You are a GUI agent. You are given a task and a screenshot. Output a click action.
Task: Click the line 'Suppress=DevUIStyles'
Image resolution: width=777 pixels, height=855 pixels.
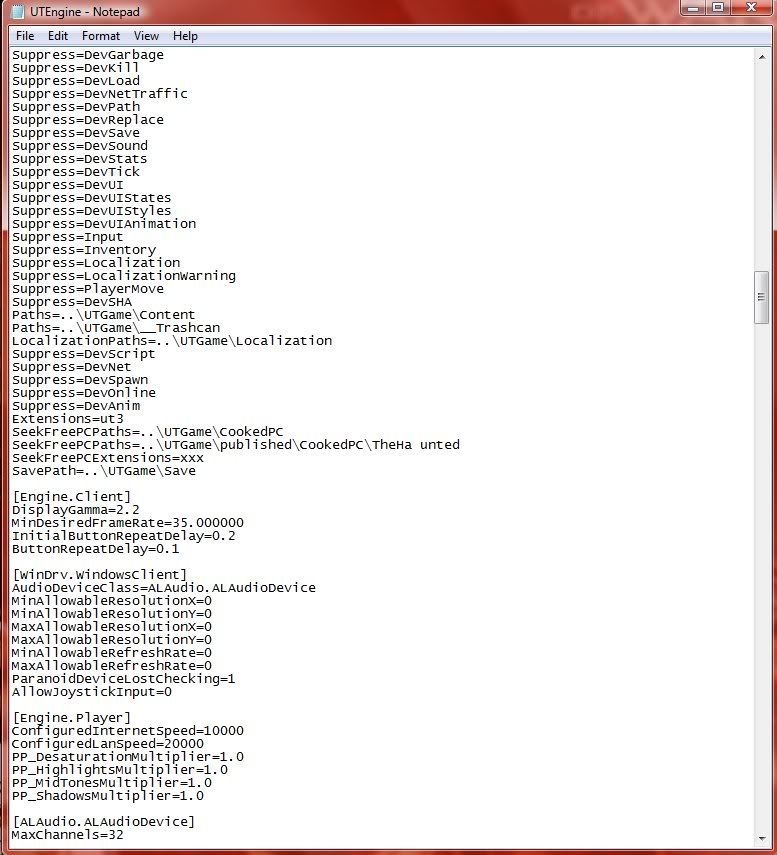(92, 211)
